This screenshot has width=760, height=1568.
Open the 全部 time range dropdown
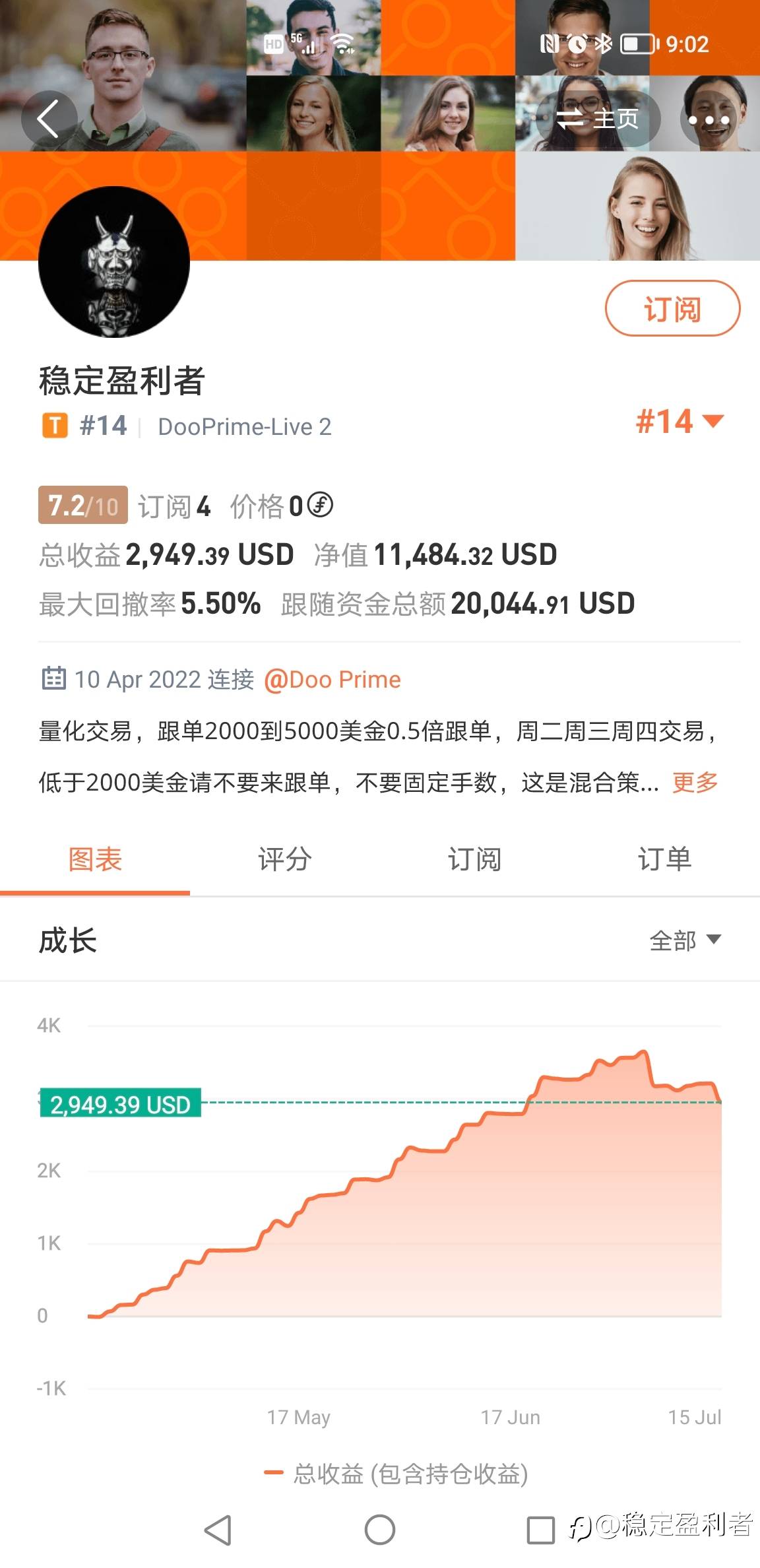click(x=685, y=940)
